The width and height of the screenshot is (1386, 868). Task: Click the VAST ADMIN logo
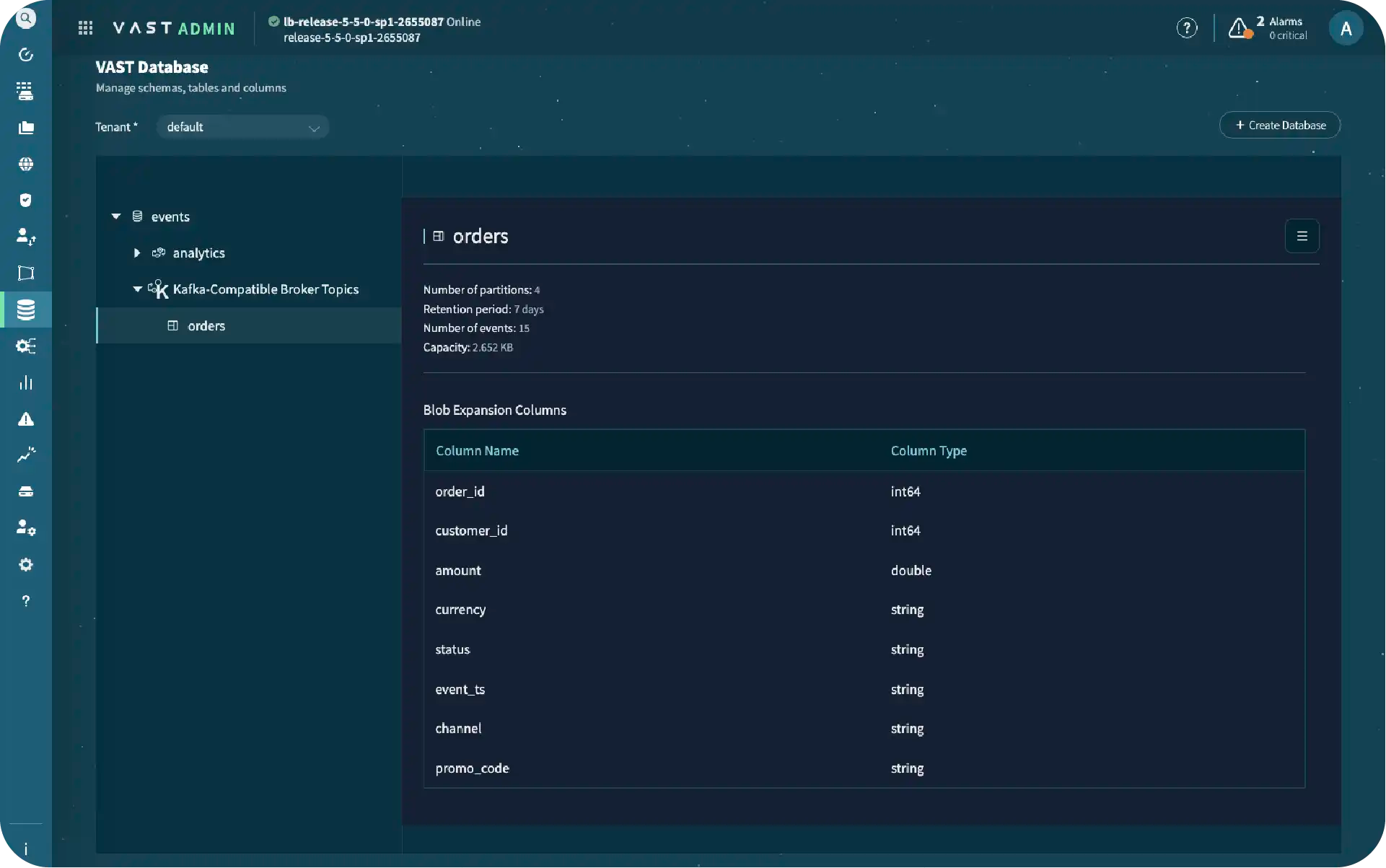pos(174,28)
